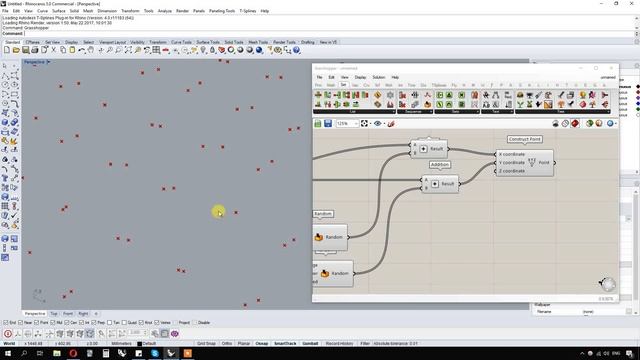
Task: Expand the Sequence panel in Grasshopper ribbon
Action: [x=415, y=111]
